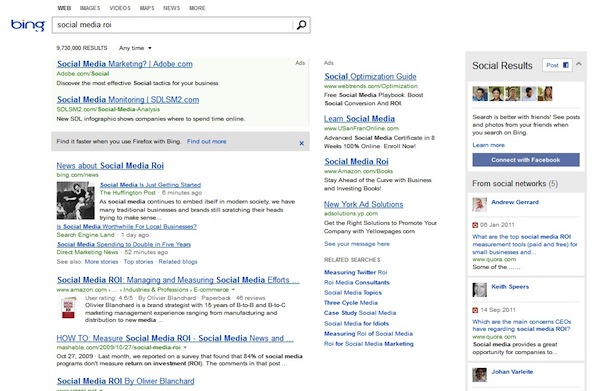
Task: Search related: Measuring Roi of Social Media
Action: [368, 334]
